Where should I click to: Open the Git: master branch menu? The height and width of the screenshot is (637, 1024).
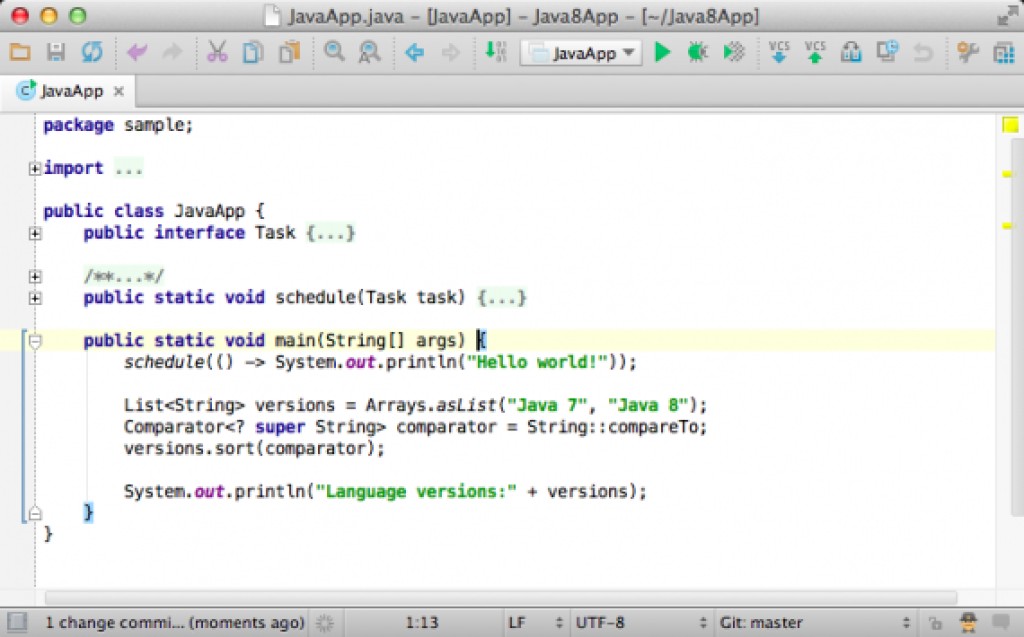[814, 623]
